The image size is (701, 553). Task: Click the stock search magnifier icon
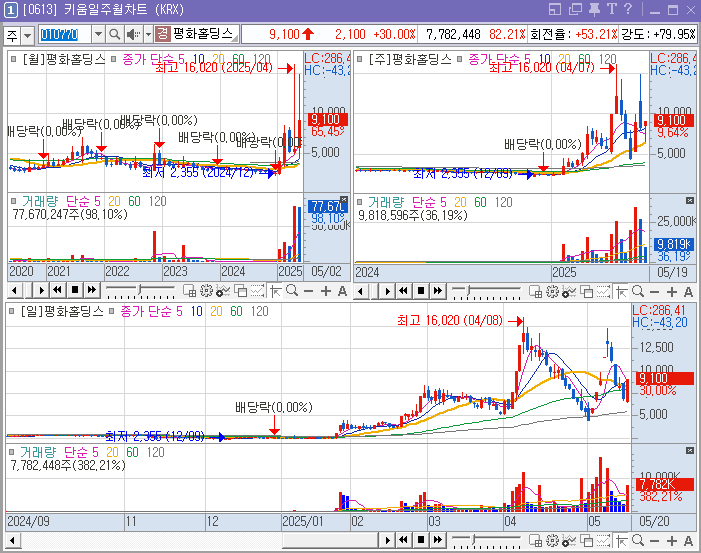coord(114,34)
